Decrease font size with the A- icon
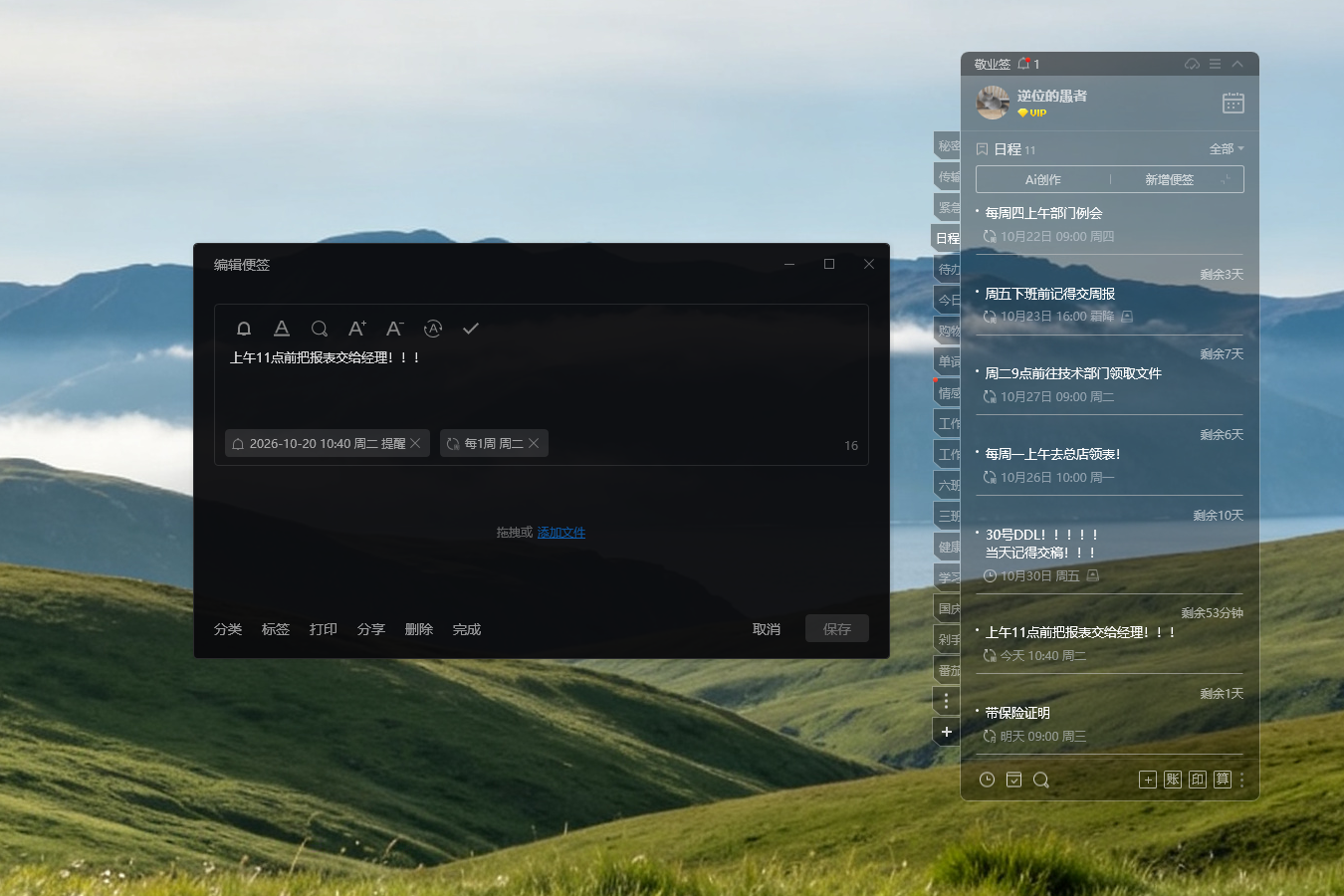This screenshot has width=1344, height=896. [x=395, y=329]
